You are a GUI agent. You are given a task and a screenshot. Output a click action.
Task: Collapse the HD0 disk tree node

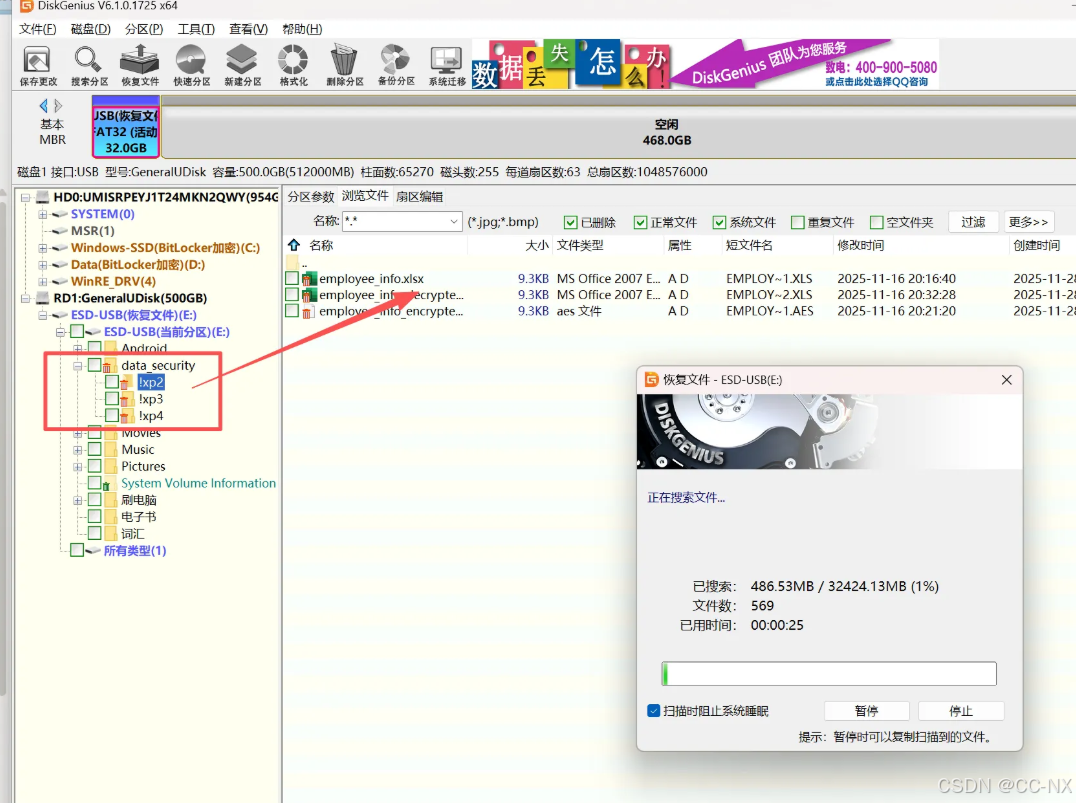click(25, 198)
